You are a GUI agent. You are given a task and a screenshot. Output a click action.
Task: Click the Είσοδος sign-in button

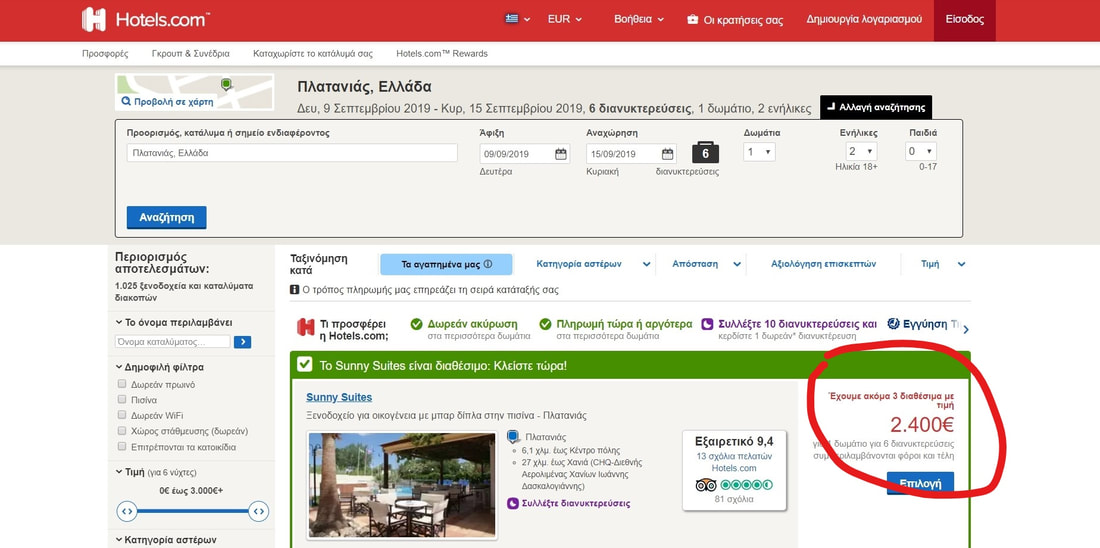pyautogui.click(x=965, y=20)
